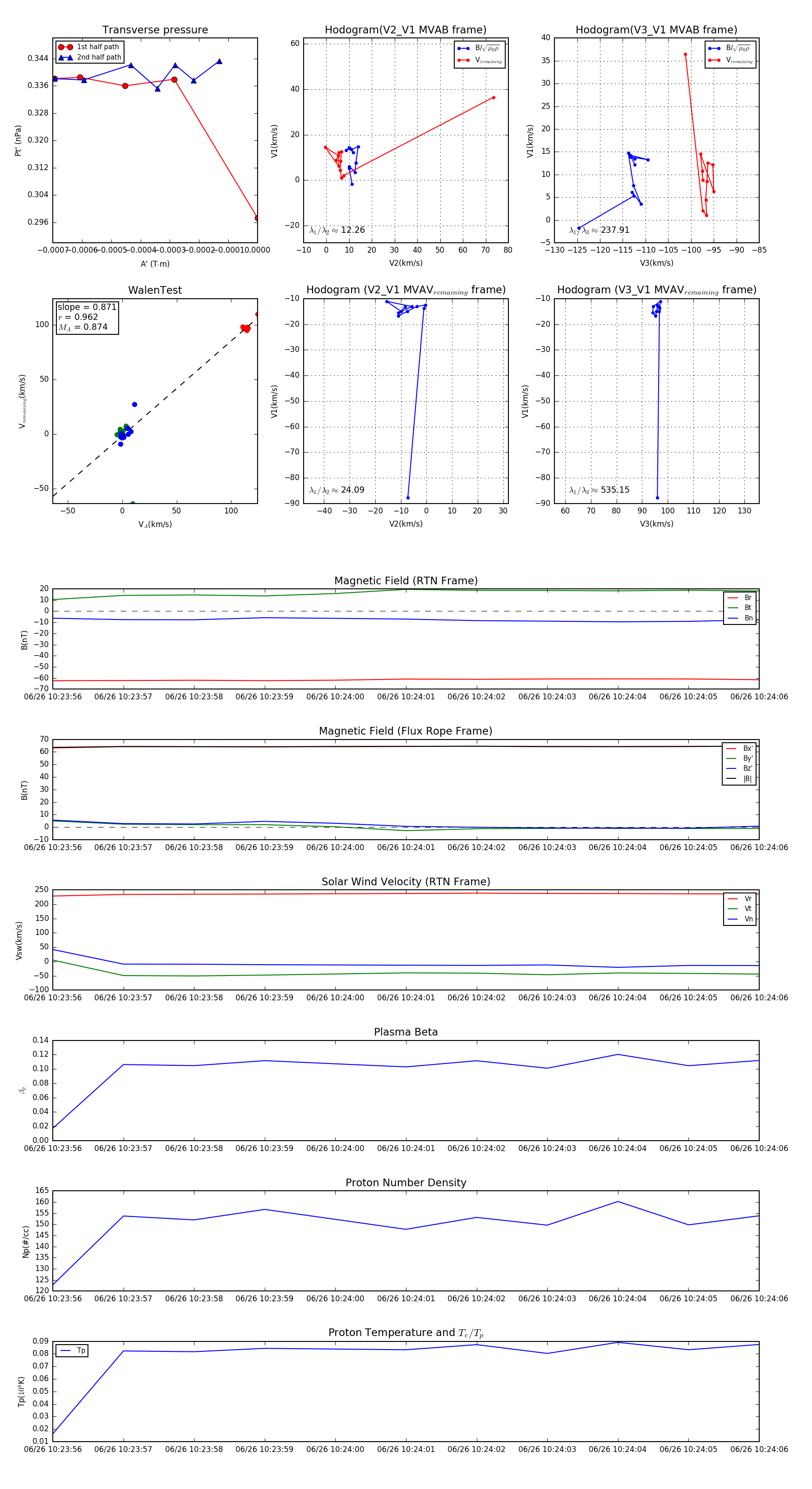Click the topmost red point in V3_V1 MVAB hodogram
This screenshot has width=812, height=1489.
click(x=685, y=54)
